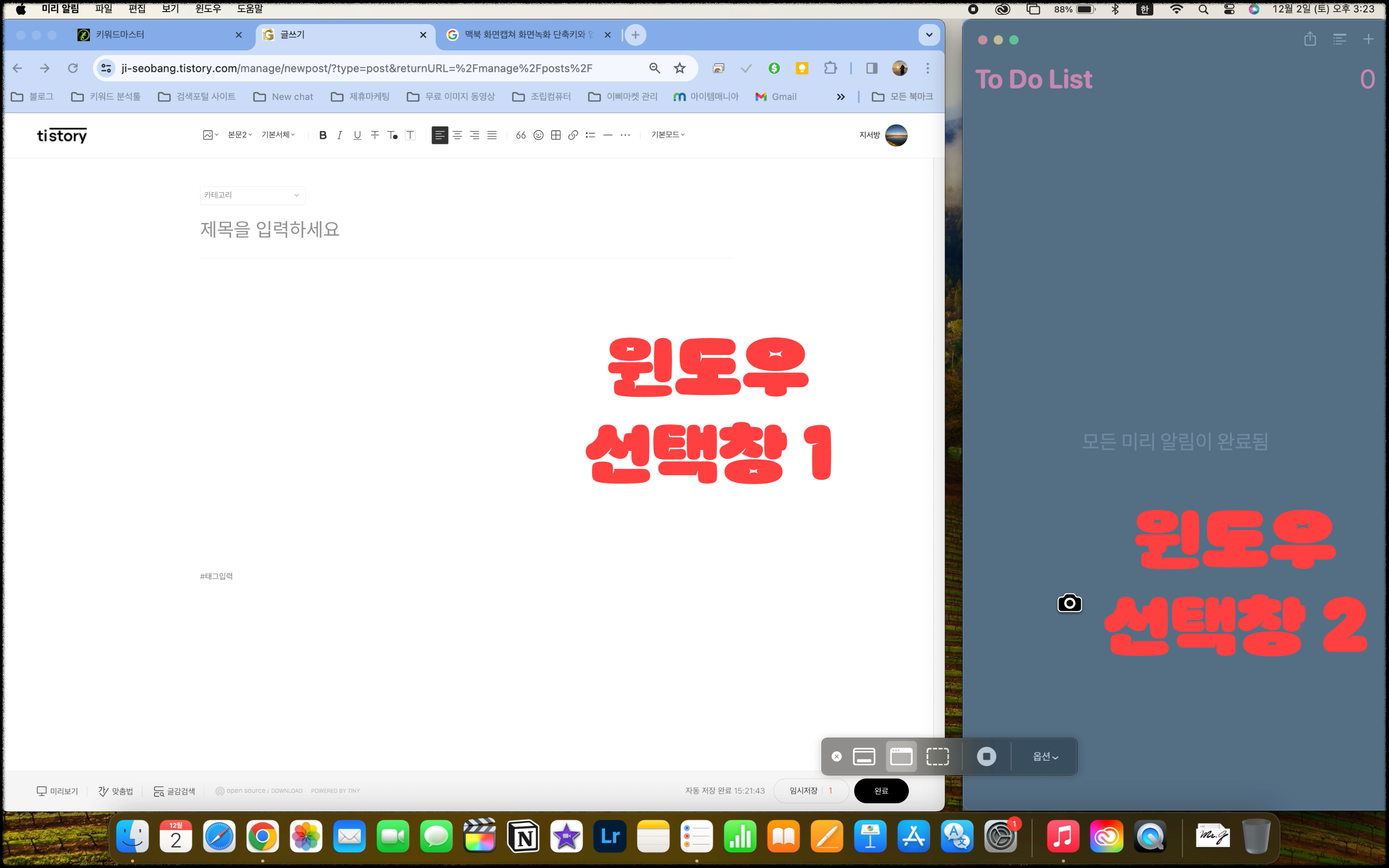Select capture selected window mode
The height and width of the screenshot is (868, 1389).
point(901,756)
